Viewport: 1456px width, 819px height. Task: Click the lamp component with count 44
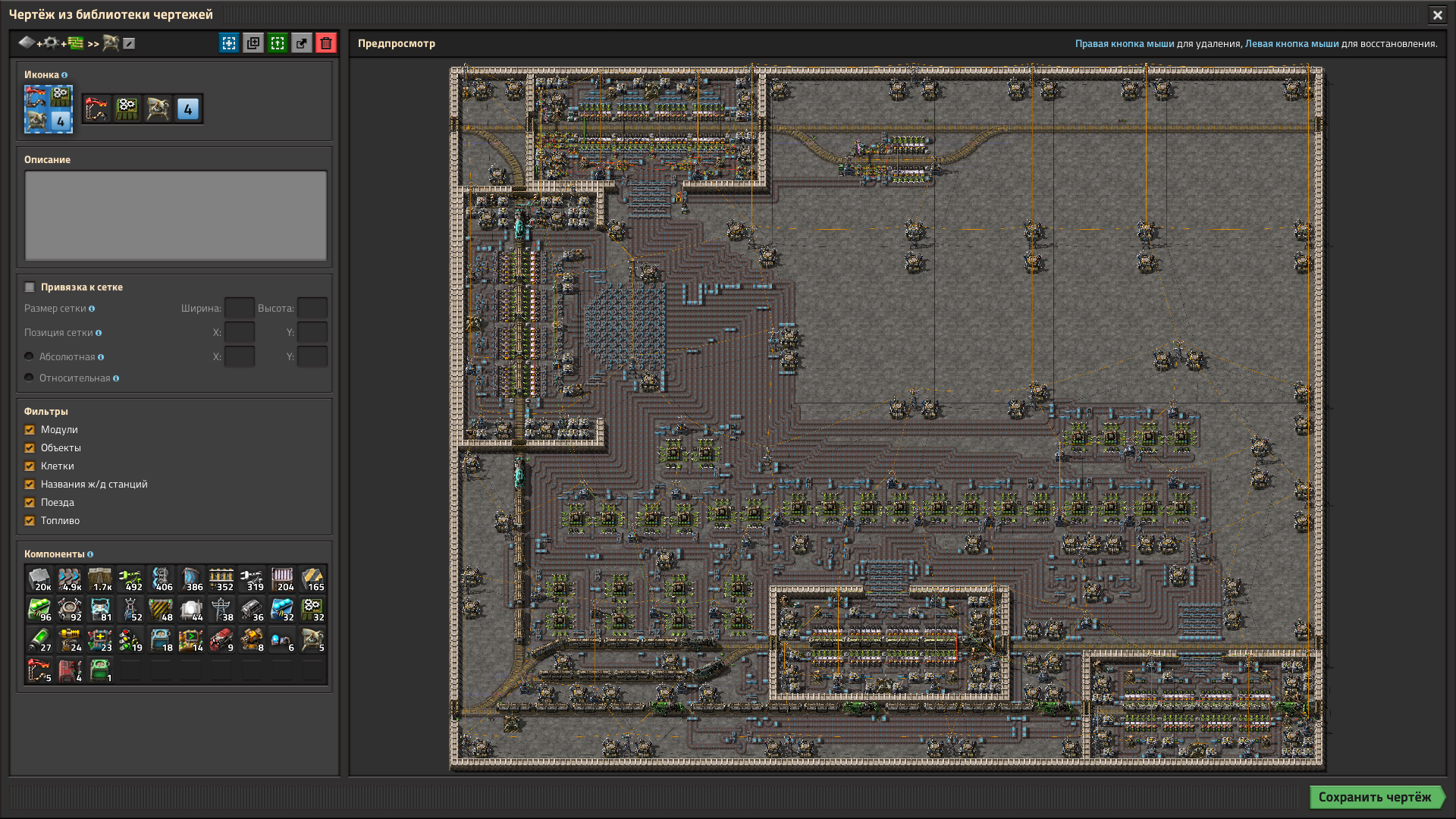[x=191, y=610]
